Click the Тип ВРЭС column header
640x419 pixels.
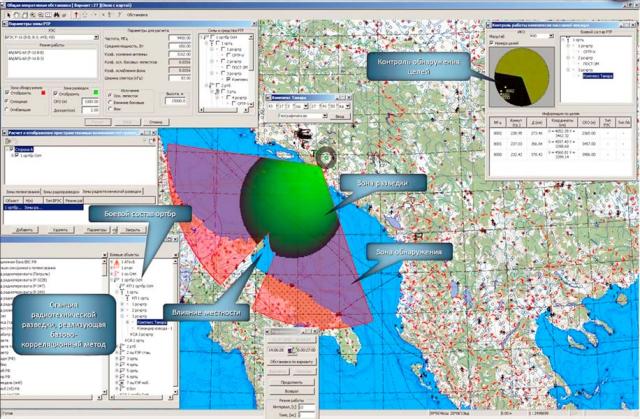pos(53,200)
